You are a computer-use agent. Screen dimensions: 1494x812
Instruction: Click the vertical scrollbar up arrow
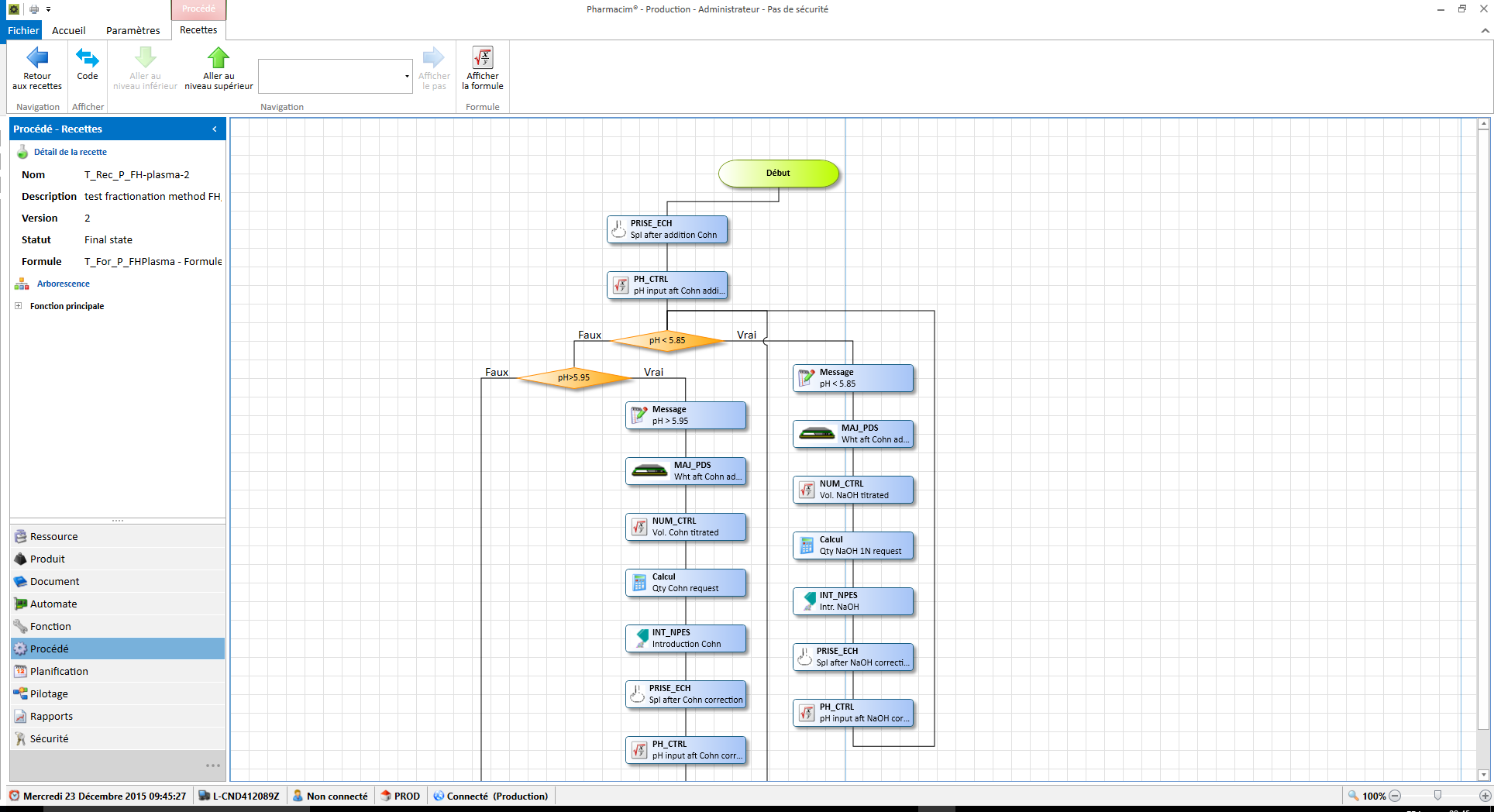(1483, 124)
